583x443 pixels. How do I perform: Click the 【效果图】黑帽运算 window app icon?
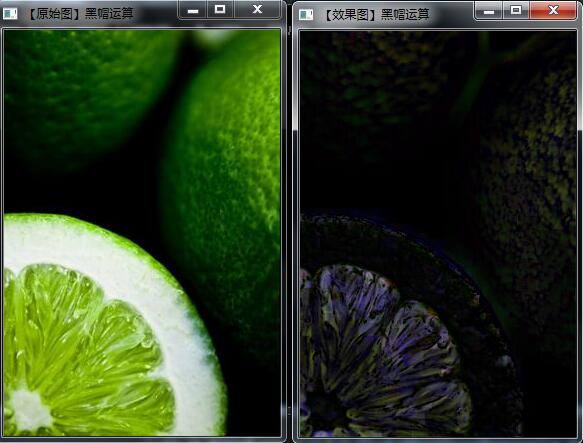pyautogui.click(x=306, y=15)
